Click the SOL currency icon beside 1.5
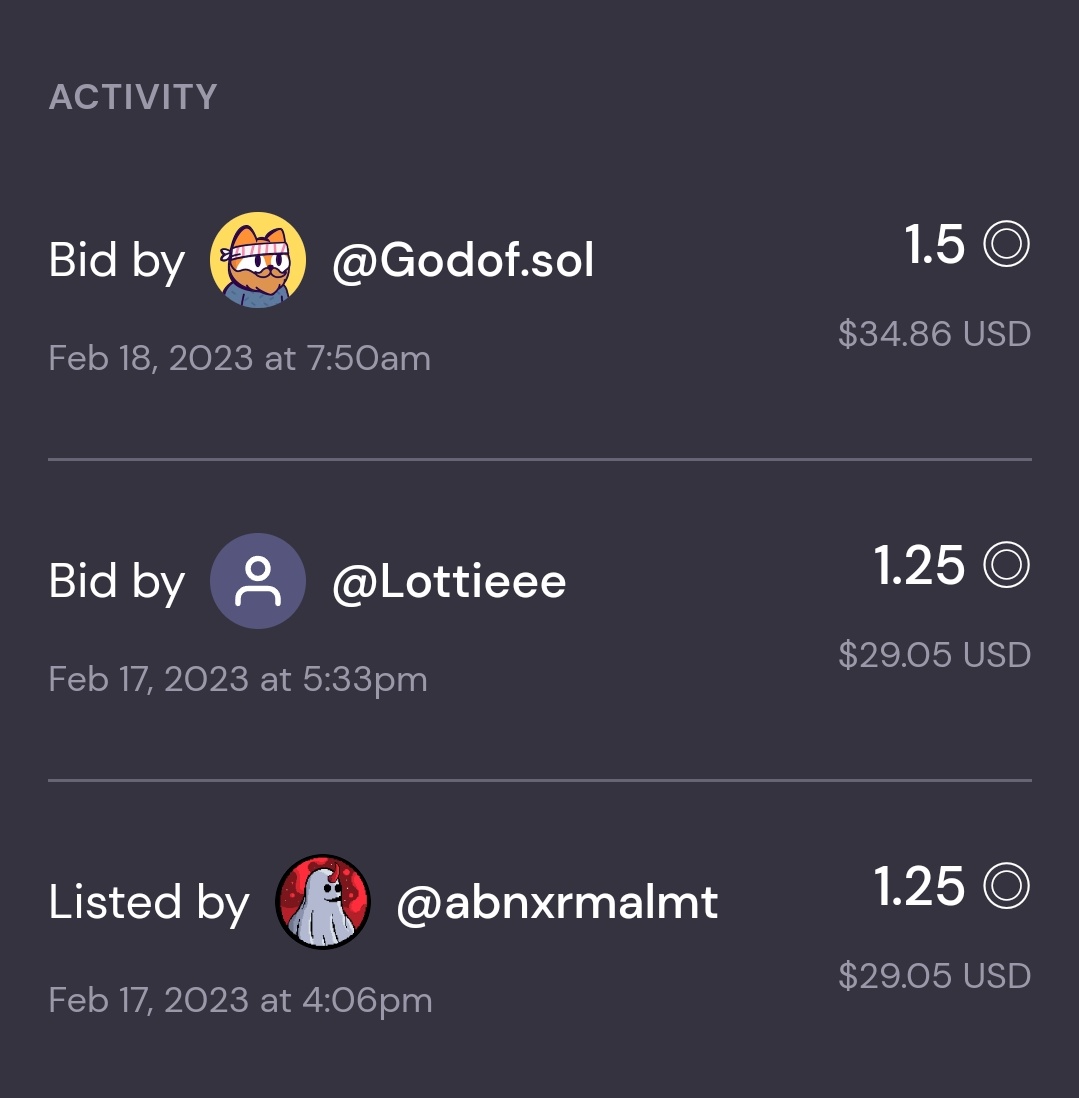This screenshot has width=1079, height=1098. pos(1006,245)
